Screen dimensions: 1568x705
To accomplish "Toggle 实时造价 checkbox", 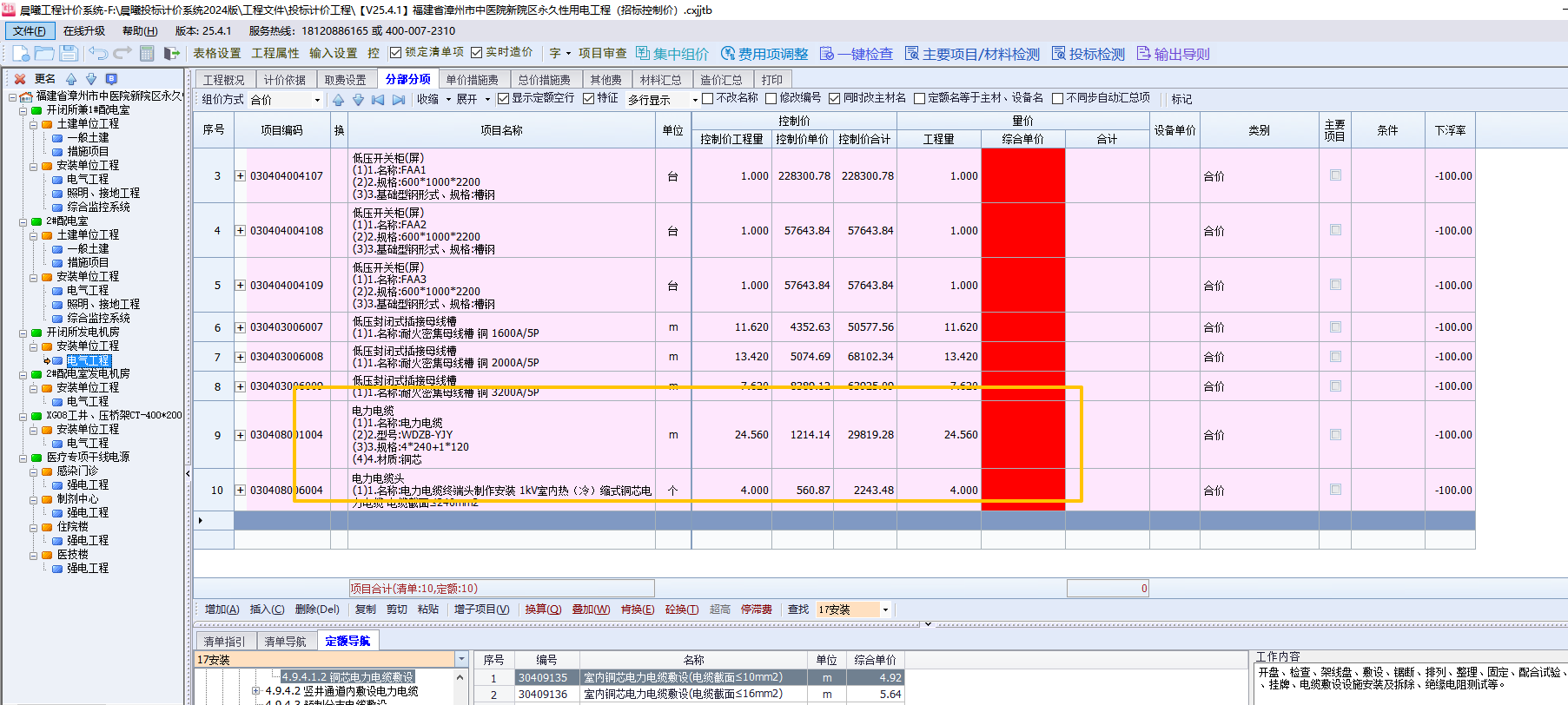I will (476, 52).
